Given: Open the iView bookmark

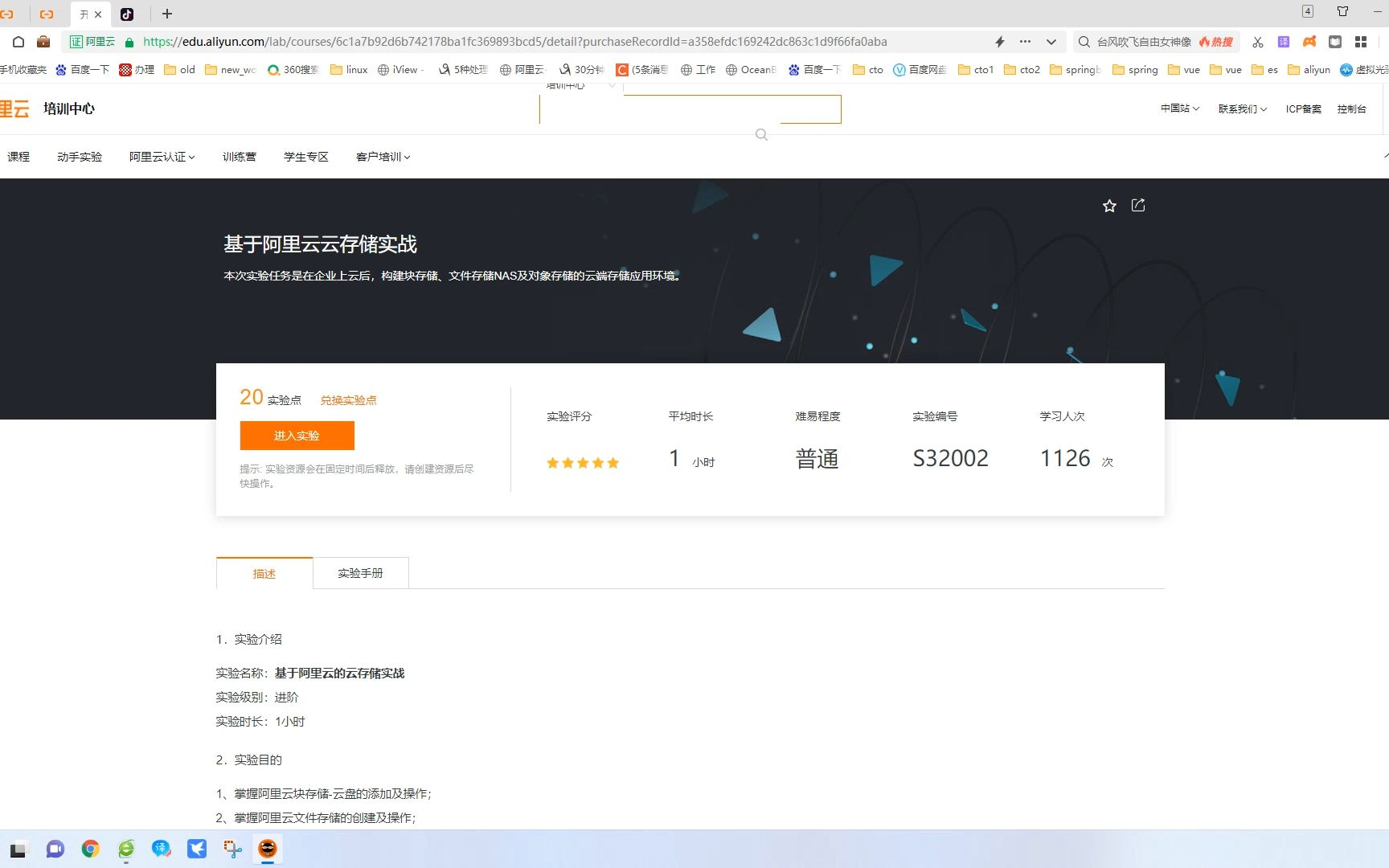Looking at the screenshot, I should (x=399, y=70).
